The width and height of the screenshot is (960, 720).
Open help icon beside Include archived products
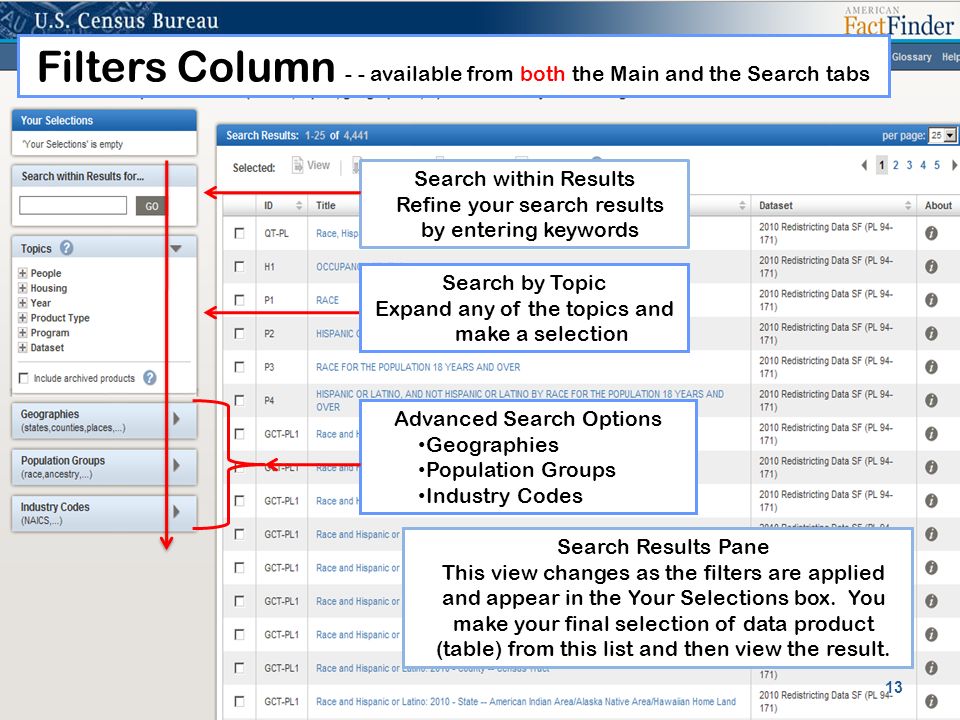pyautogui.click(x=150, y=378)
